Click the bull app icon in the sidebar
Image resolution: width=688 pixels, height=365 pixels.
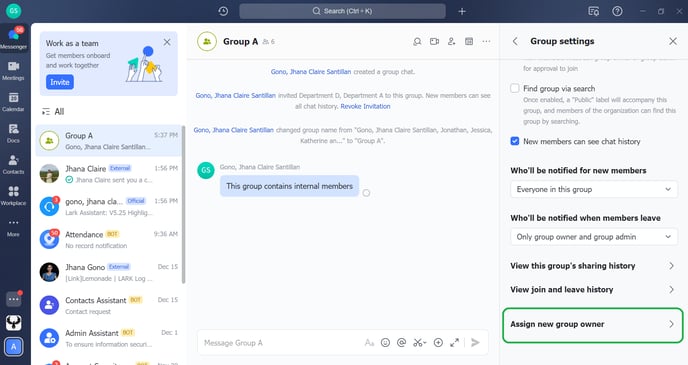coord(14,323)
